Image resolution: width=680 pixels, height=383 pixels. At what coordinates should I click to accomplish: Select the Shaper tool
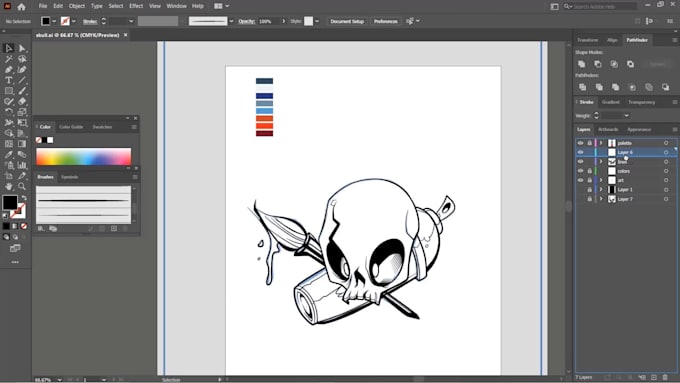point(9,101)
